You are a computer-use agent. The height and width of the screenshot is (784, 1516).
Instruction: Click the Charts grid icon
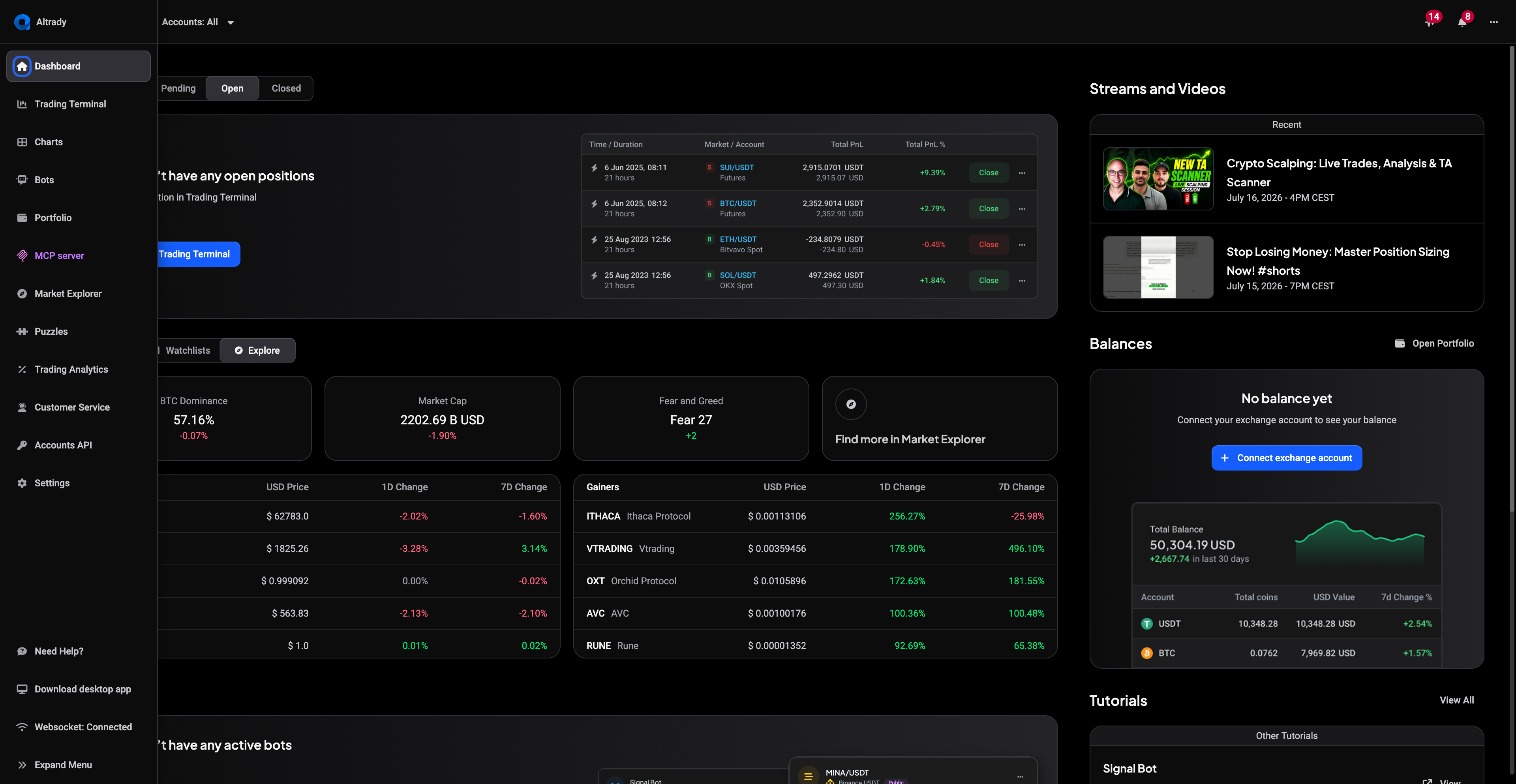point(22,142)
